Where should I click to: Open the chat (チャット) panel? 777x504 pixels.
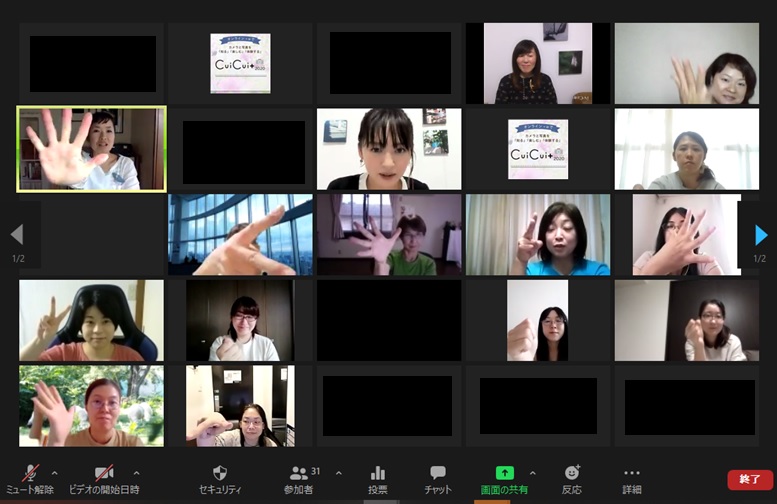pos(437,476)
